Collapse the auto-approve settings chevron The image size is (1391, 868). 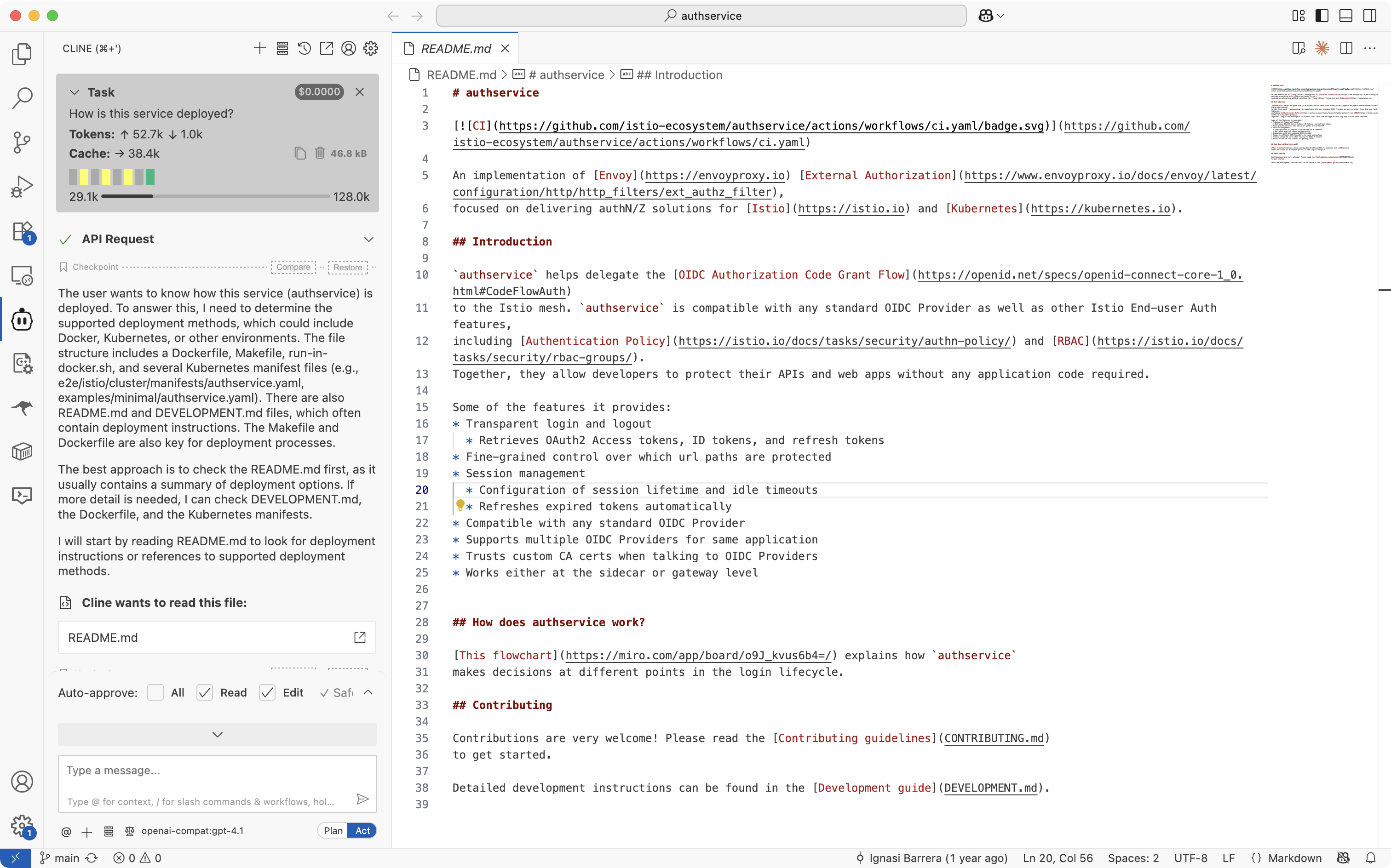368,692
